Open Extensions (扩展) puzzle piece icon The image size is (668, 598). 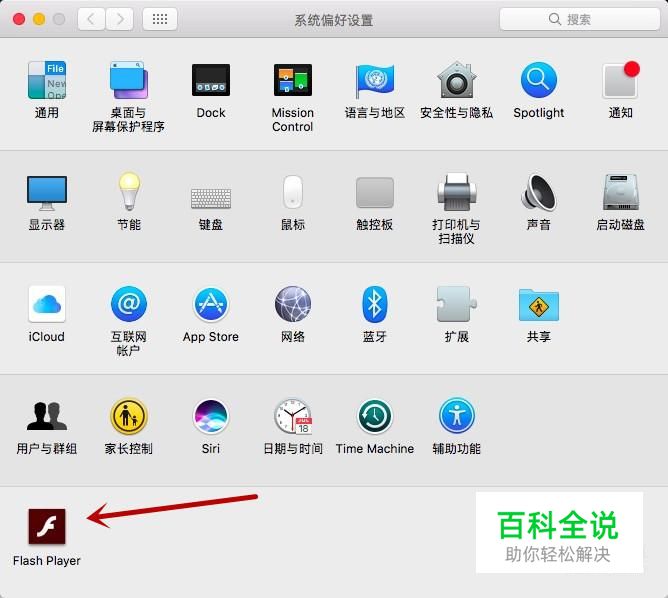click(x=457, y=304)
